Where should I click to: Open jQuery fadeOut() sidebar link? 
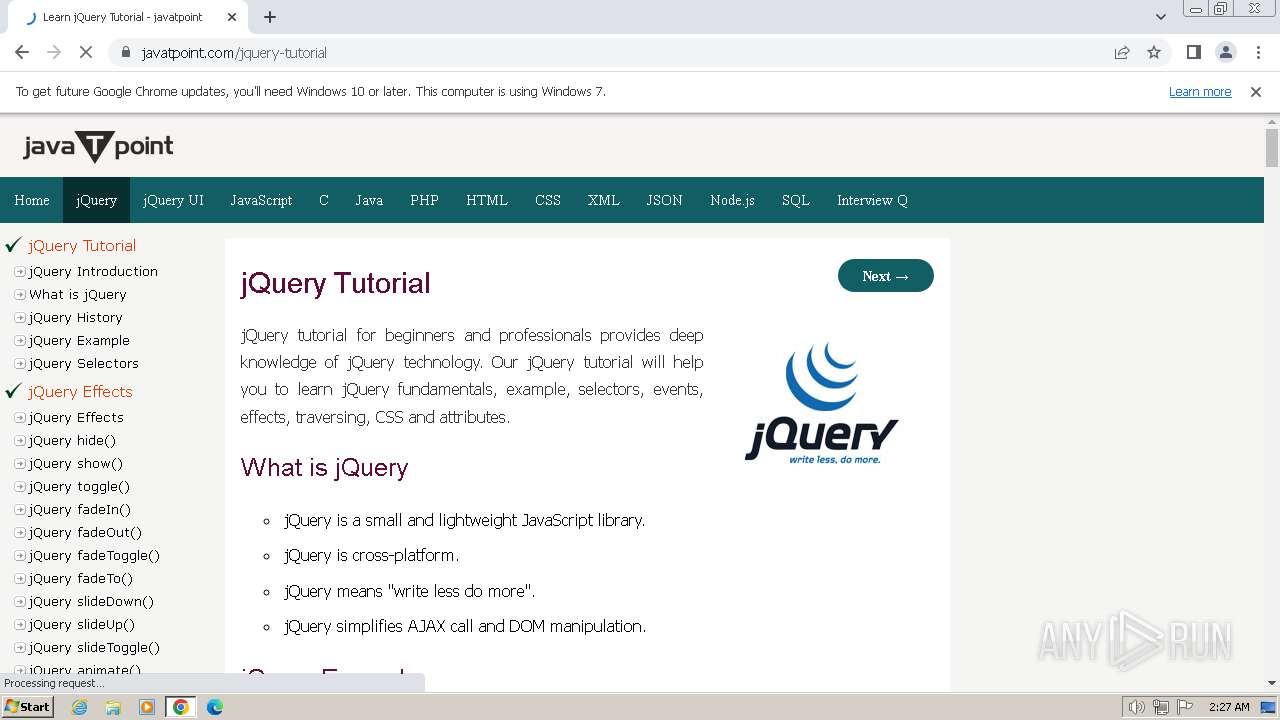pos(86,532)
